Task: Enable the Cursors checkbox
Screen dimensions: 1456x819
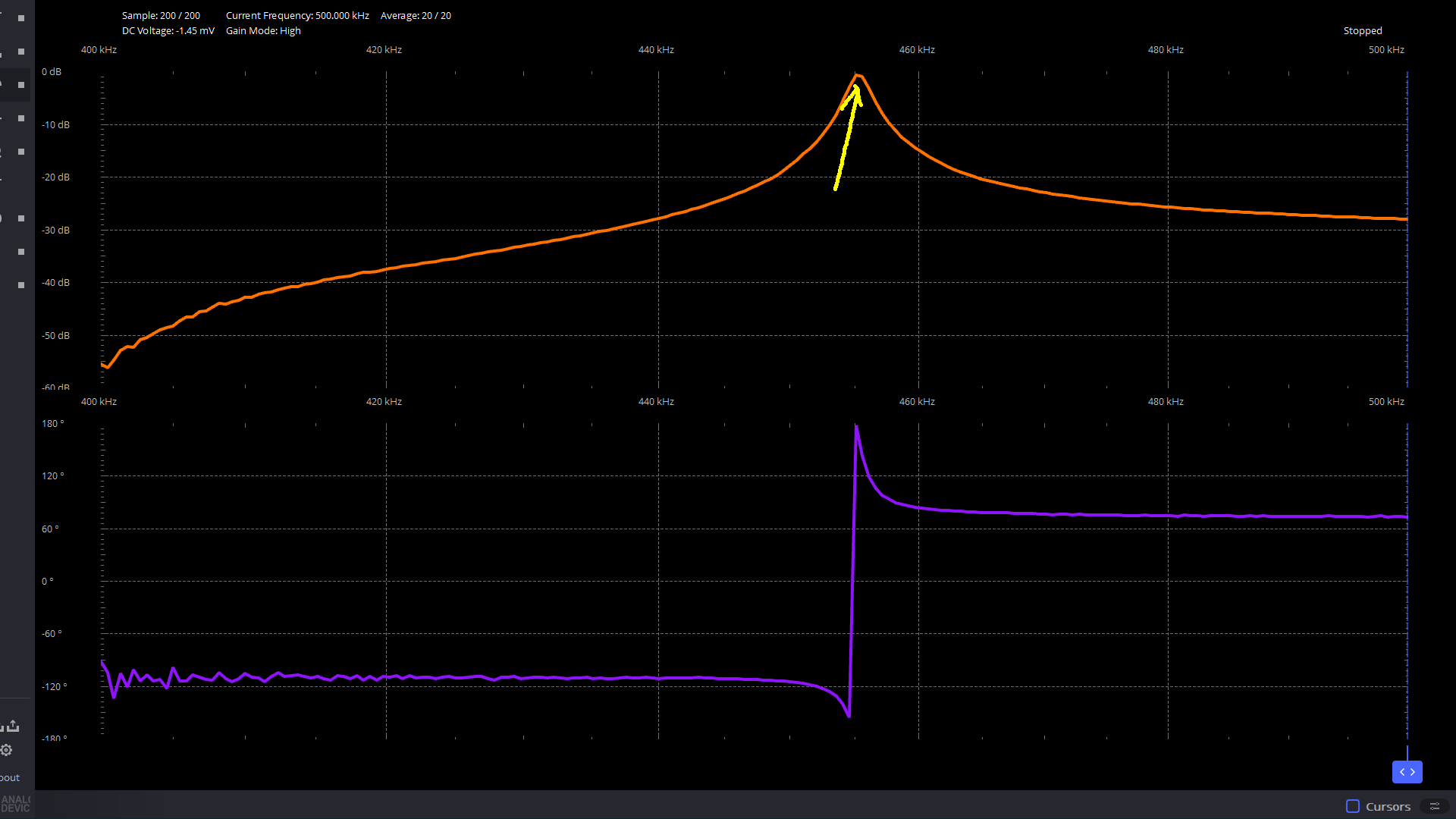Action: click(1353, 806)
